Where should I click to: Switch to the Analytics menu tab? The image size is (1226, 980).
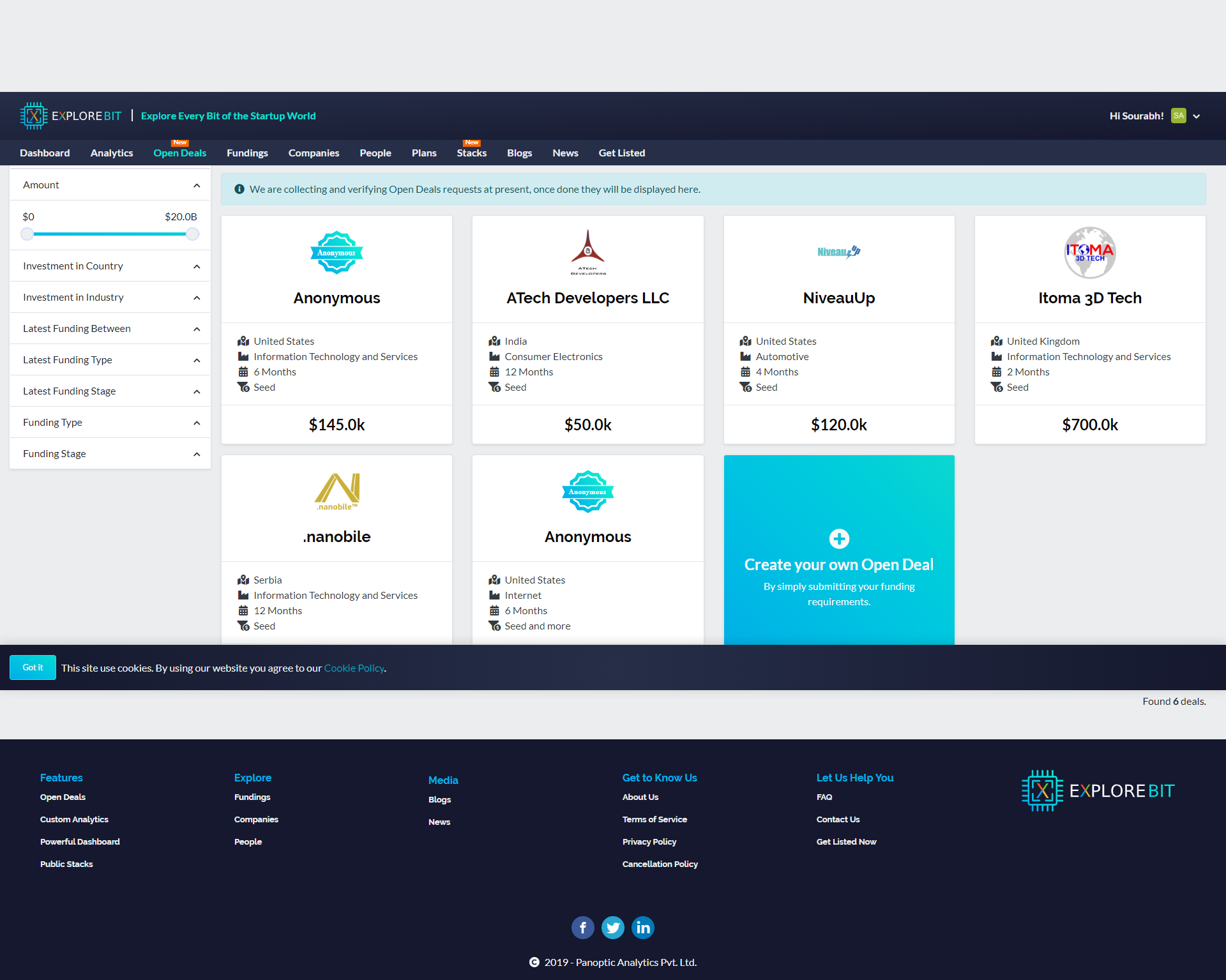pos(112,153)
